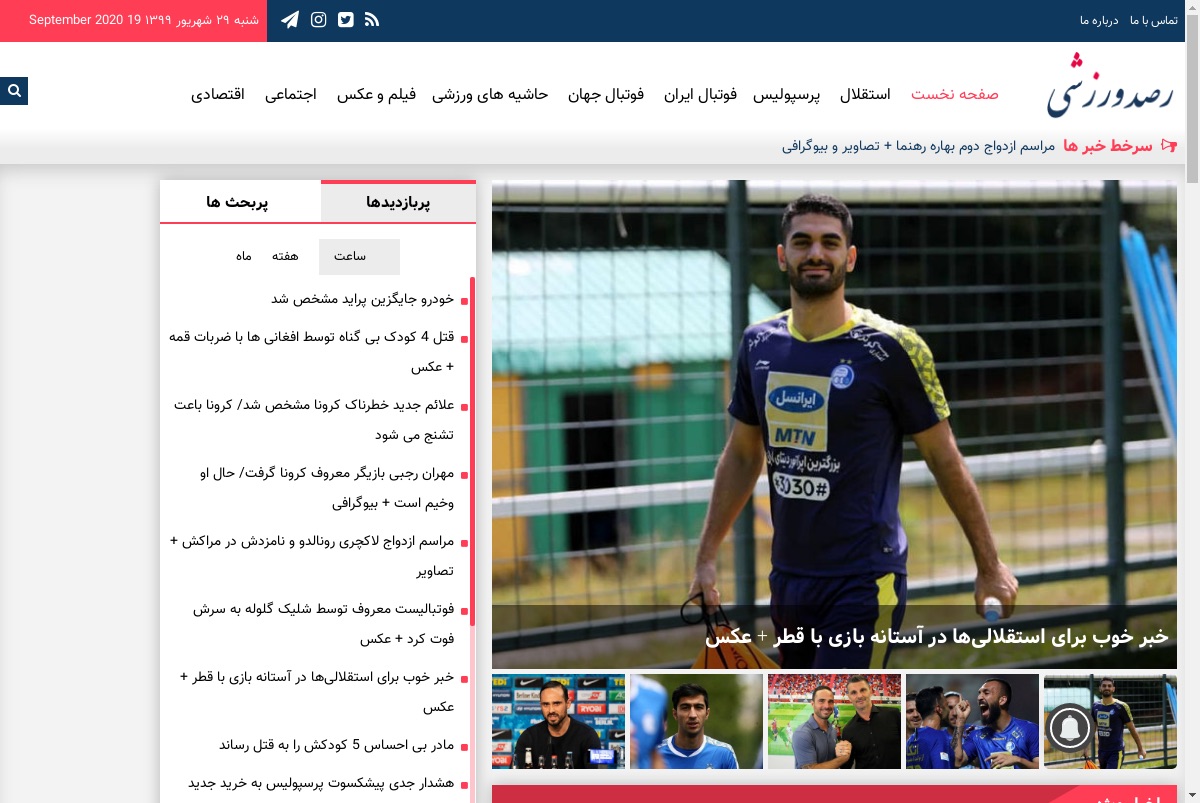Click the red scrollbar in most-viewed list
This screenshot has width=1200, height=803.
(x=472, y=450)
